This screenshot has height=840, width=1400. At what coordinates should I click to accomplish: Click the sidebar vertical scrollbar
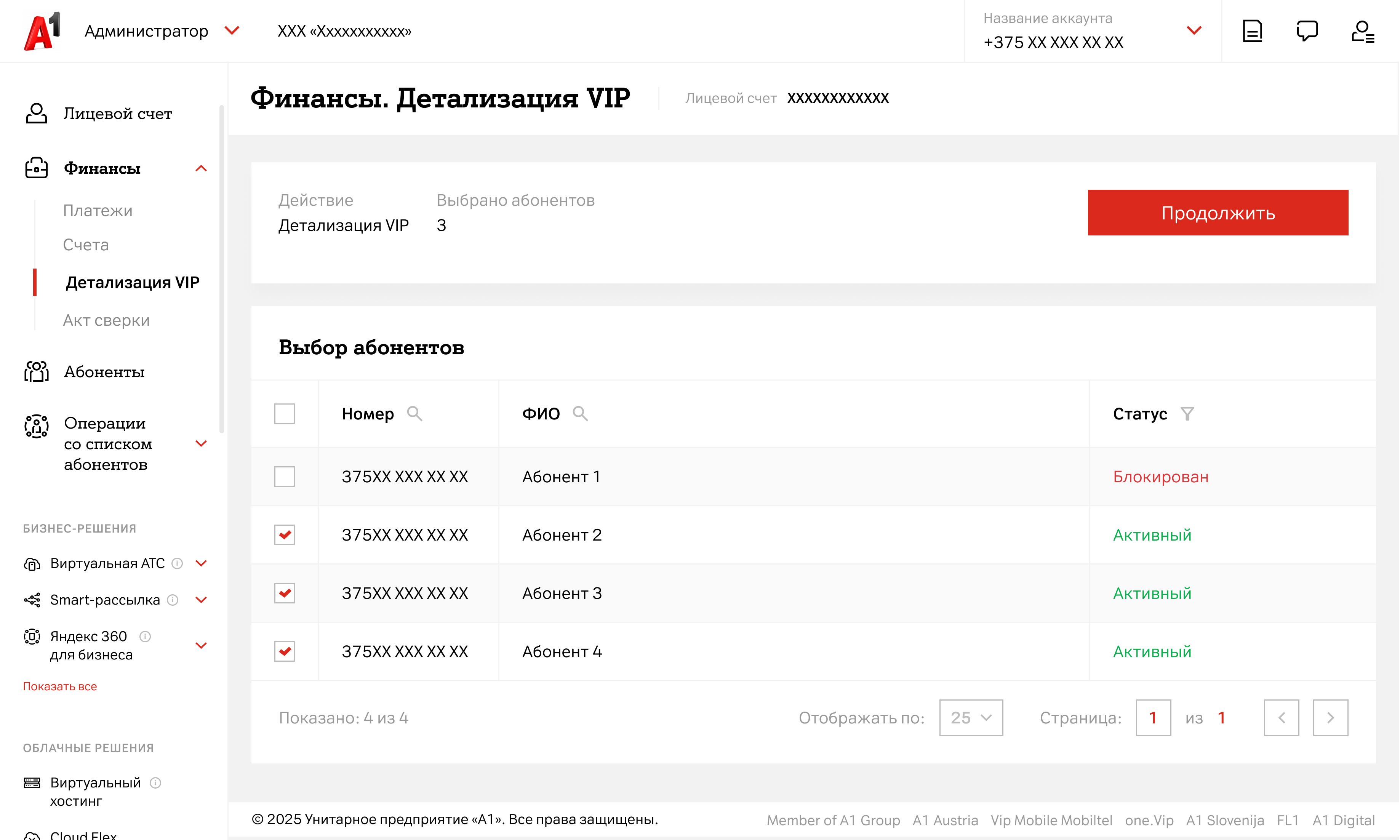point(222,269)
